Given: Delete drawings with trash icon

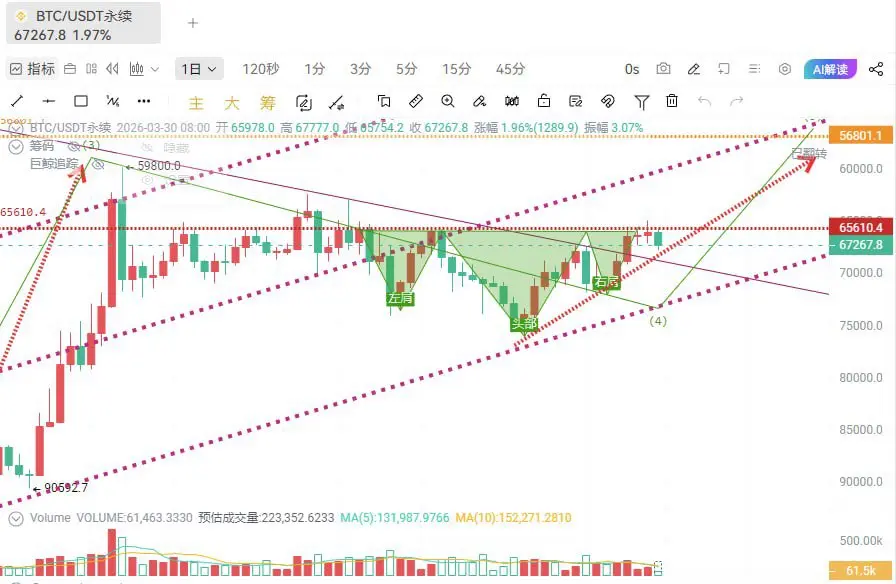Looking at the screenshot, I should pyautogui.click(x=672, y=101).
